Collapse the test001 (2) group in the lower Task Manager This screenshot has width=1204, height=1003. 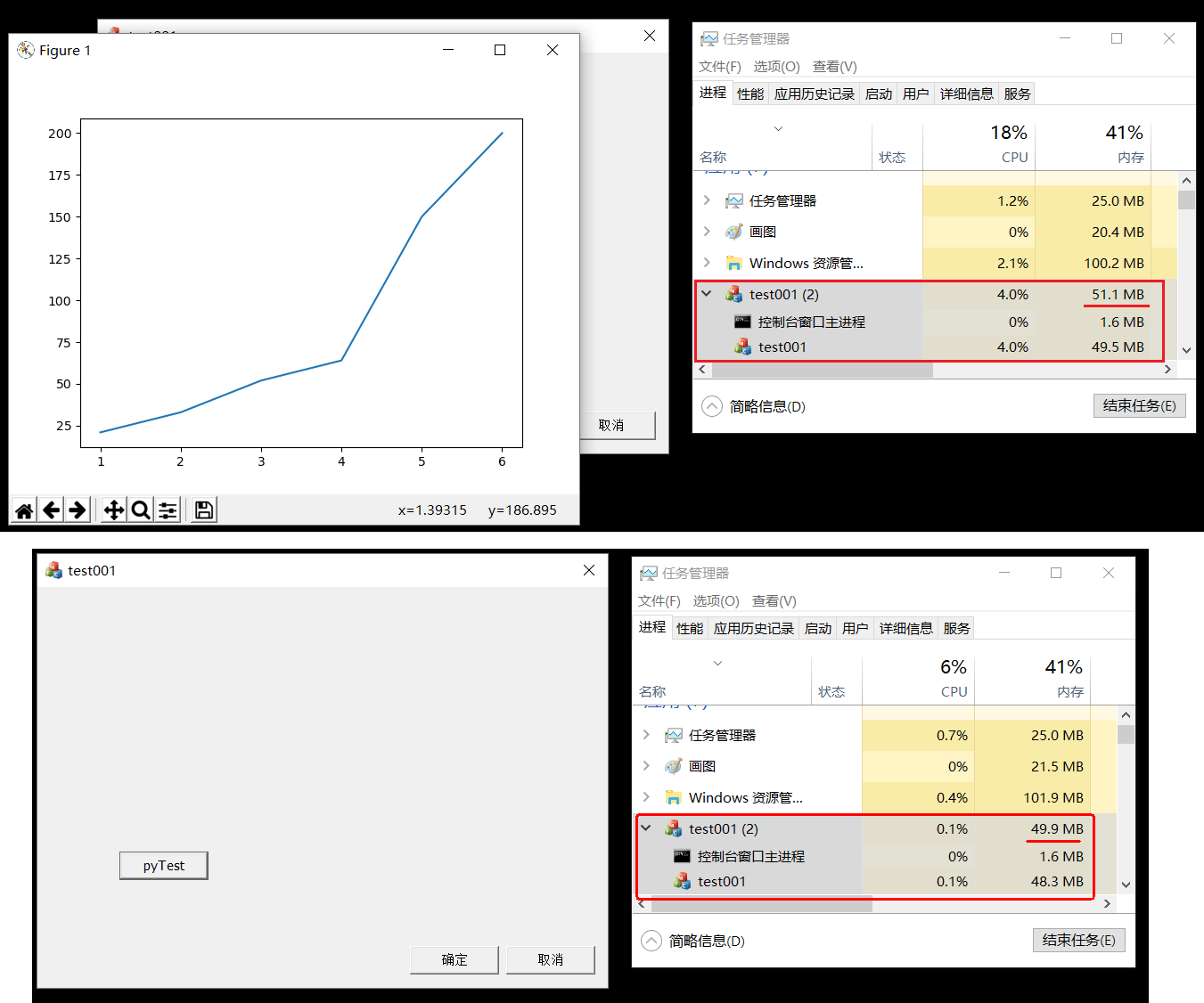pyautogui.click(x=646, y=828)
